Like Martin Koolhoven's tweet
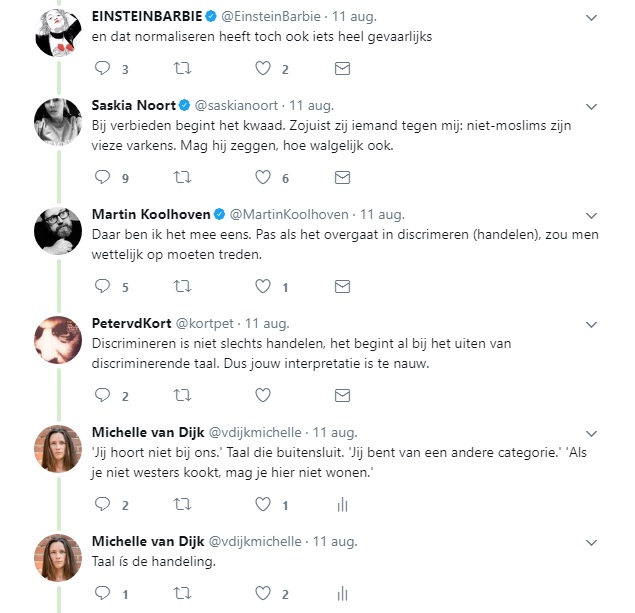 pos(263,286)
